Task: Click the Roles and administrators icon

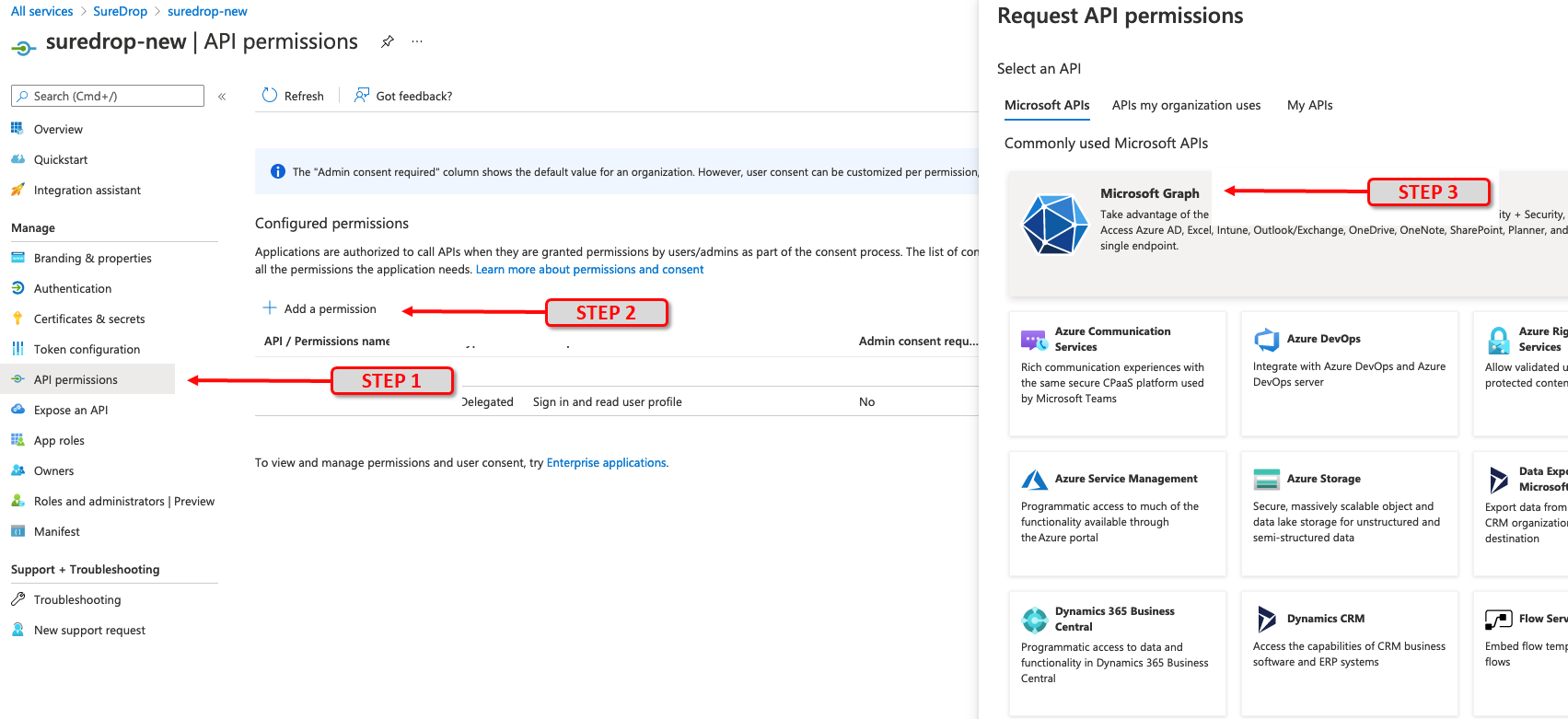Action: (17, 501)
